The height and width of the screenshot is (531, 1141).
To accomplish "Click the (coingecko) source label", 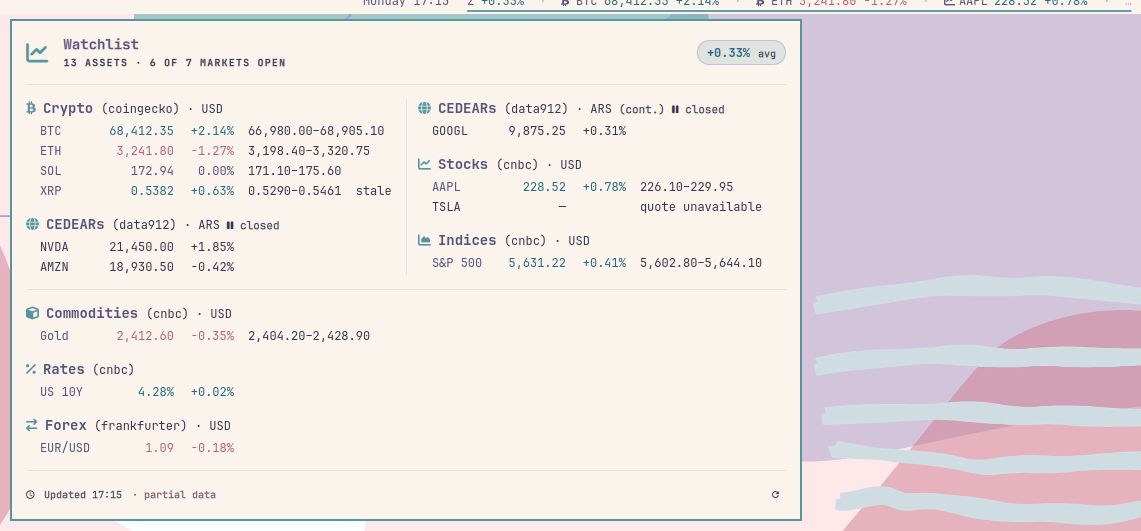I will 140,109.
